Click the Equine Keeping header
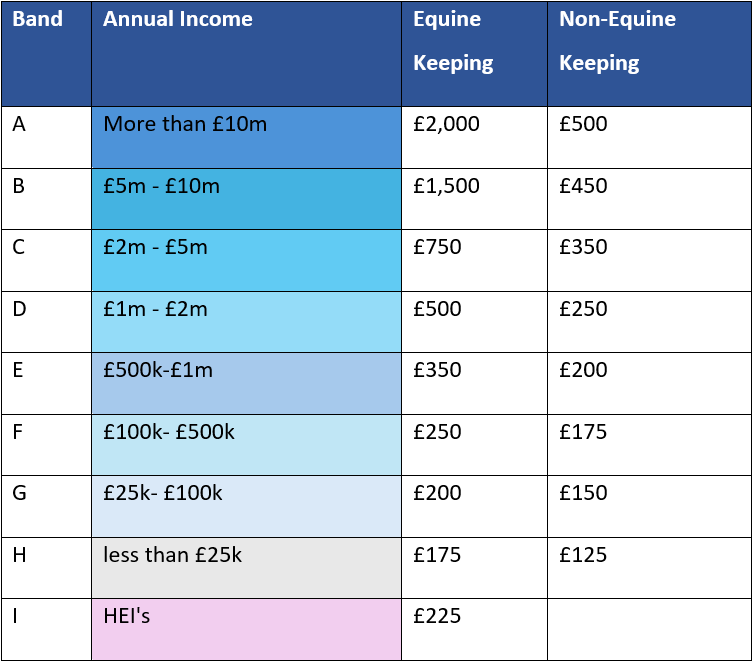 [474, 54]
